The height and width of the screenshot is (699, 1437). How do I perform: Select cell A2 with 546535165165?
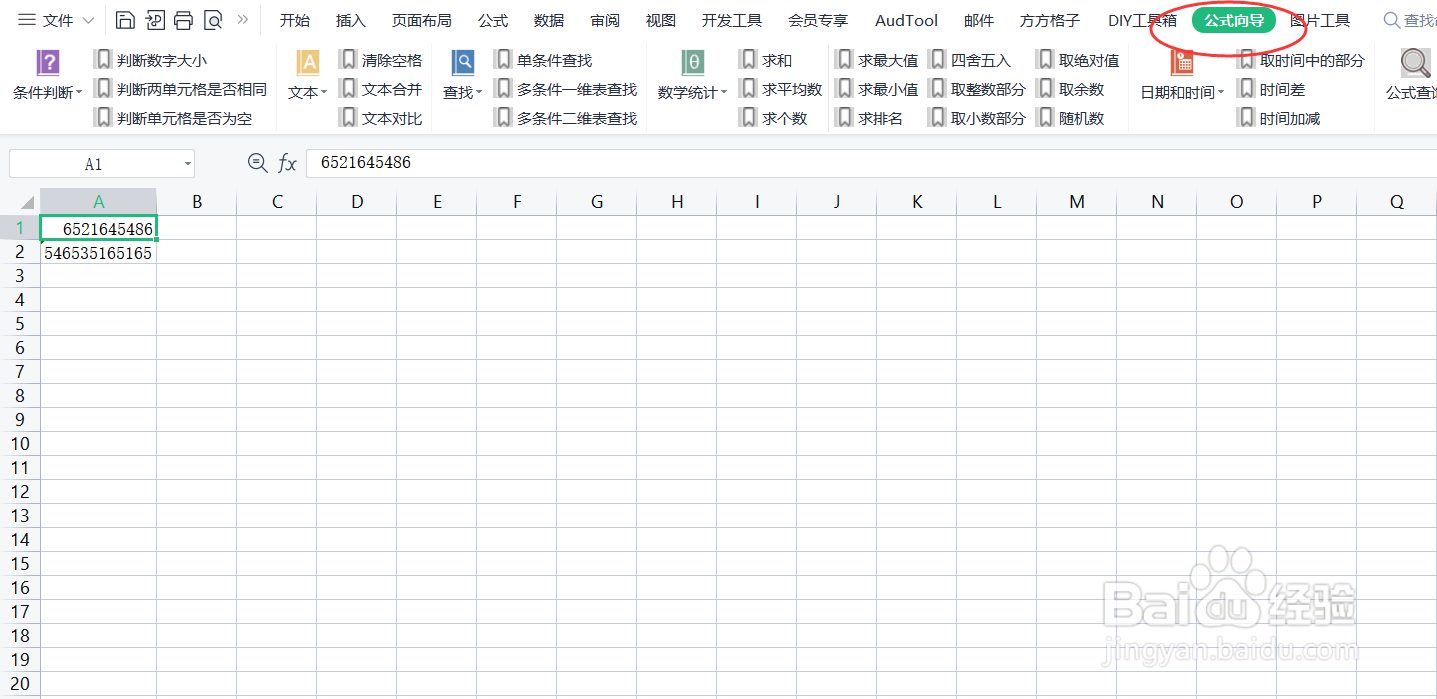click(98, 253)
